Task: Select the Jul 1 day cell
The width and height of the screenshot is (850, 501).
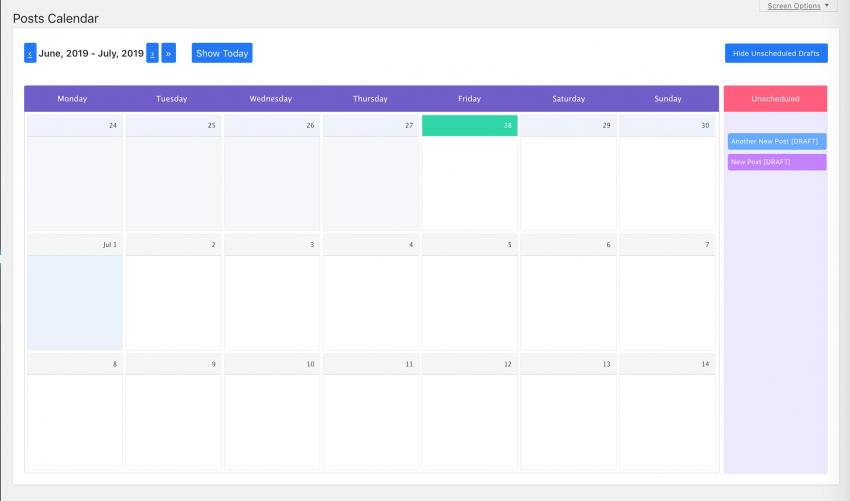Action: 75,292
